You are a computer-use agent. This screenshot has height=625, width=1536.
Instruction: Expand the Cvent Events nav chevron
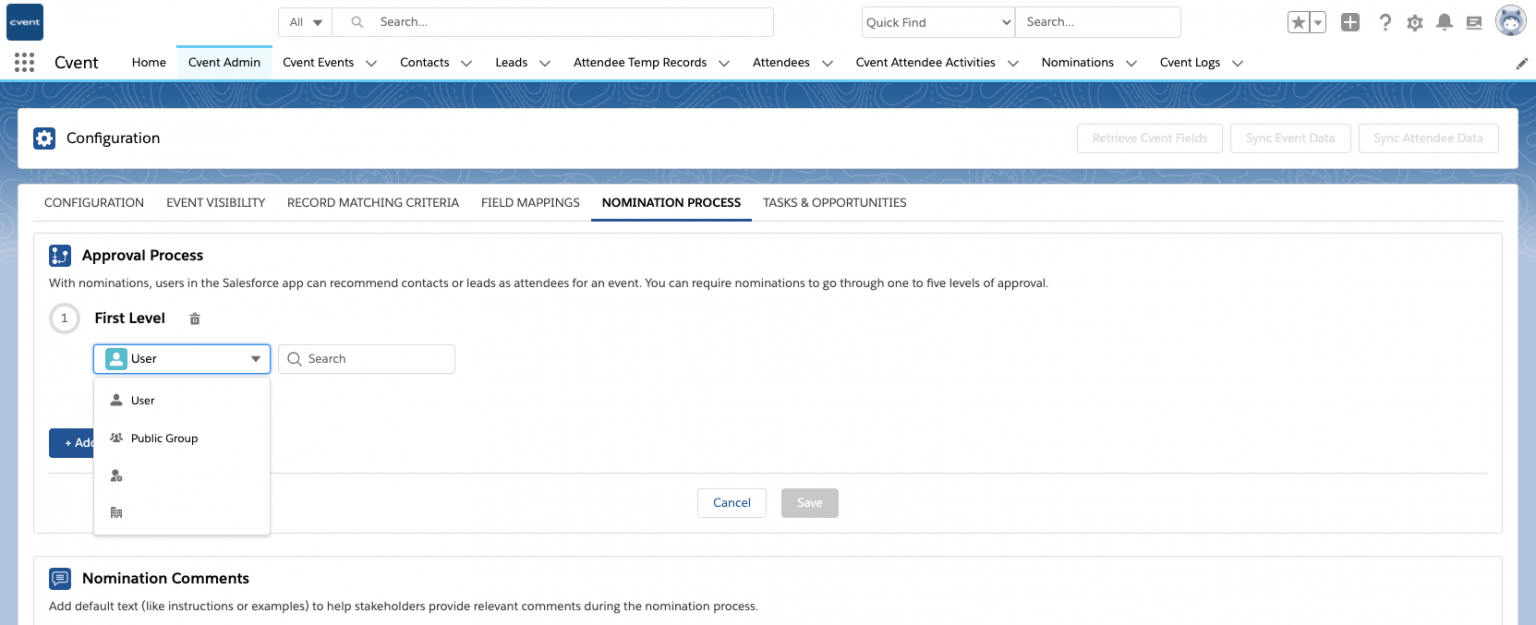(x=371, y=63)
